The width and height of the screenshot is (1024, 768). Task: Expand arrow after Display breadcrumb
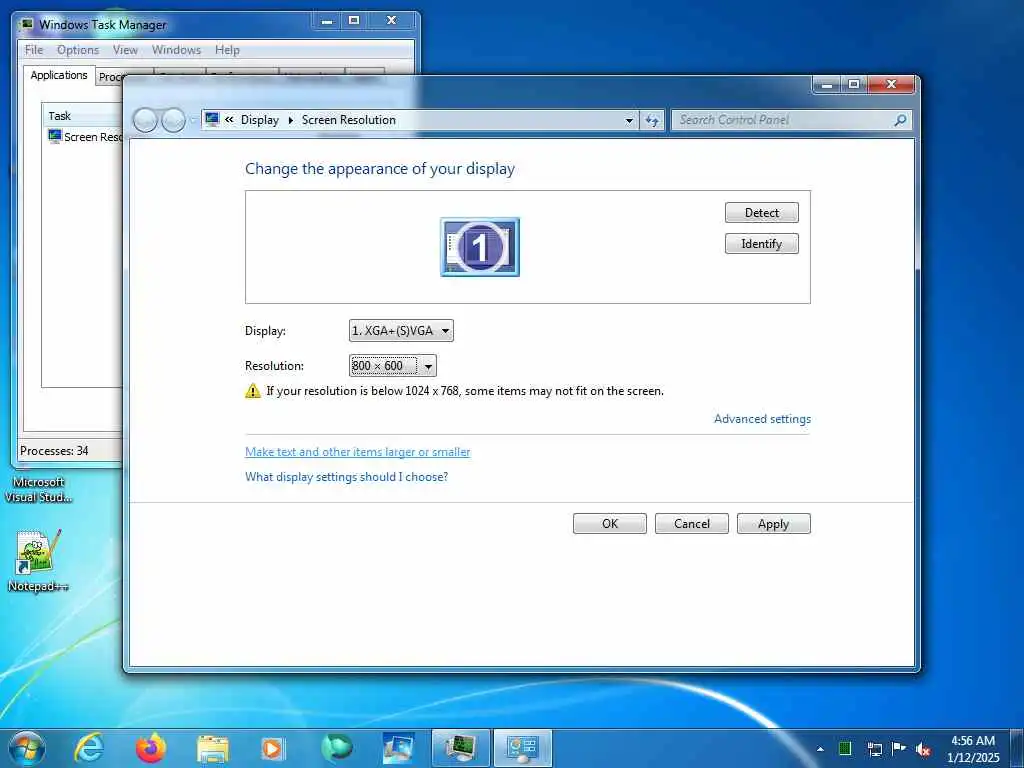pyautogui.click(x=291, y=120)
